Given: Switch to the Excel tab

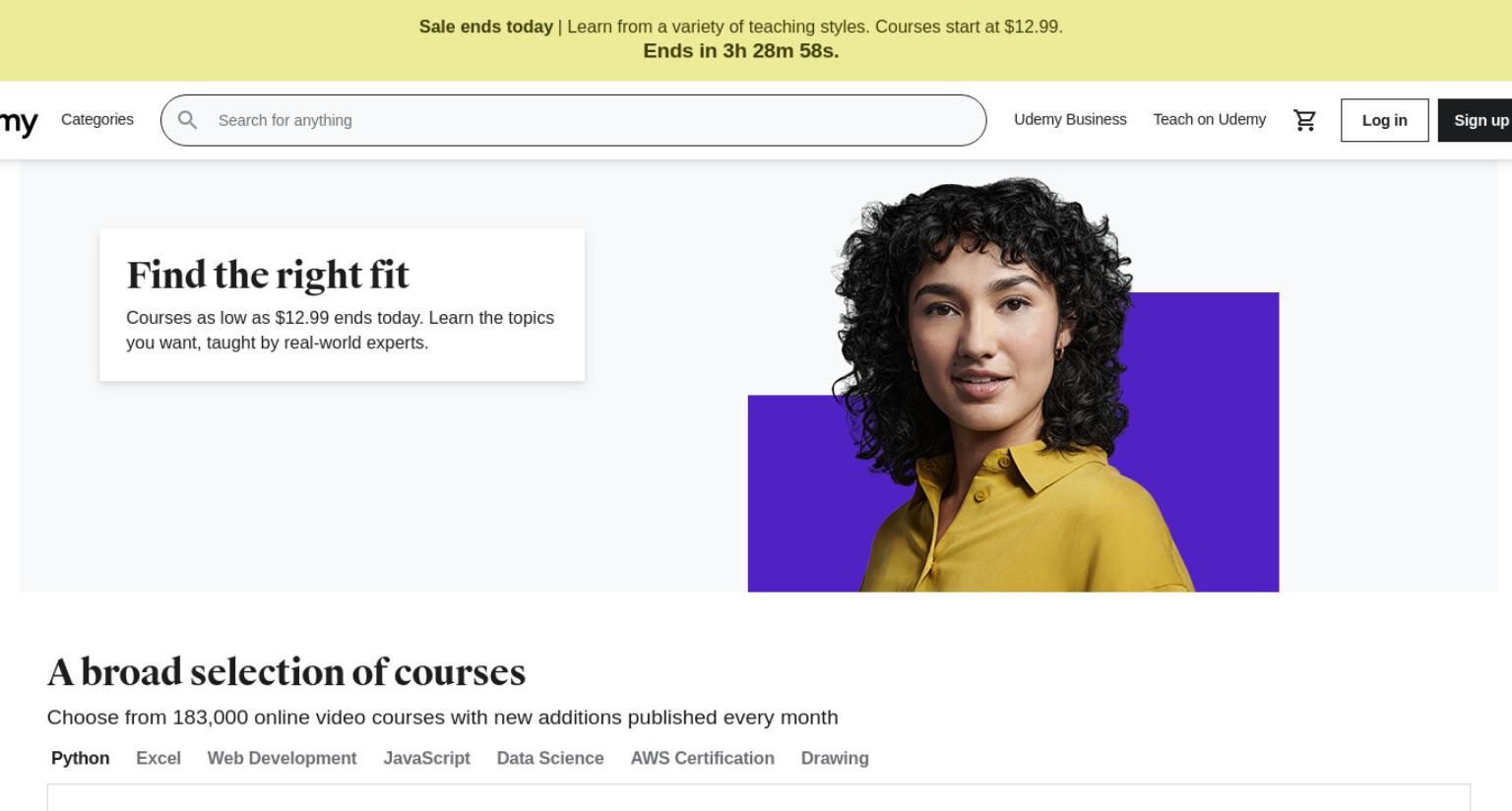Looking at the screenshot, I should (158, 758).
